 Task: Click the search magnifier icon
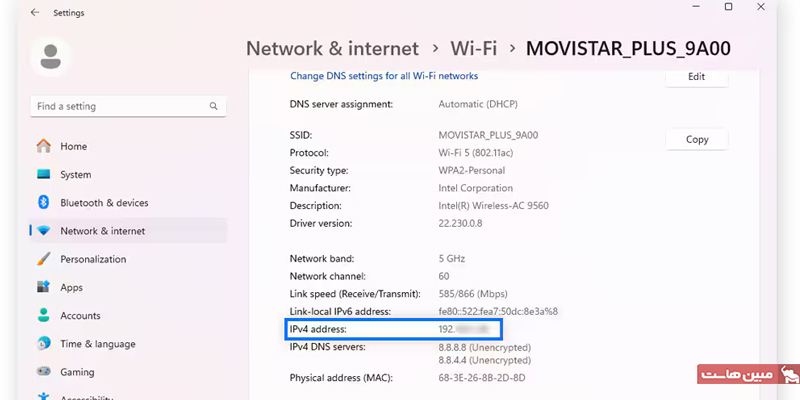213,106
